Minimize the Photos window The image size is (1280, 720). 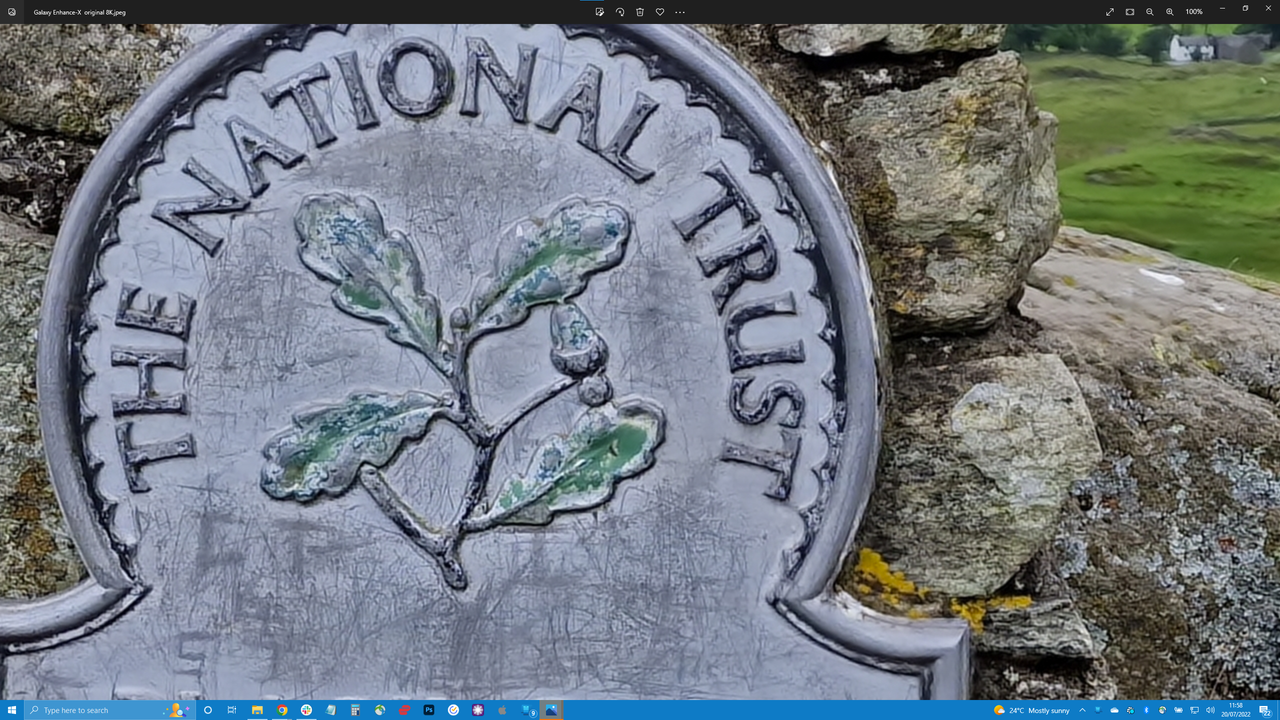[x=1222, y=10]
